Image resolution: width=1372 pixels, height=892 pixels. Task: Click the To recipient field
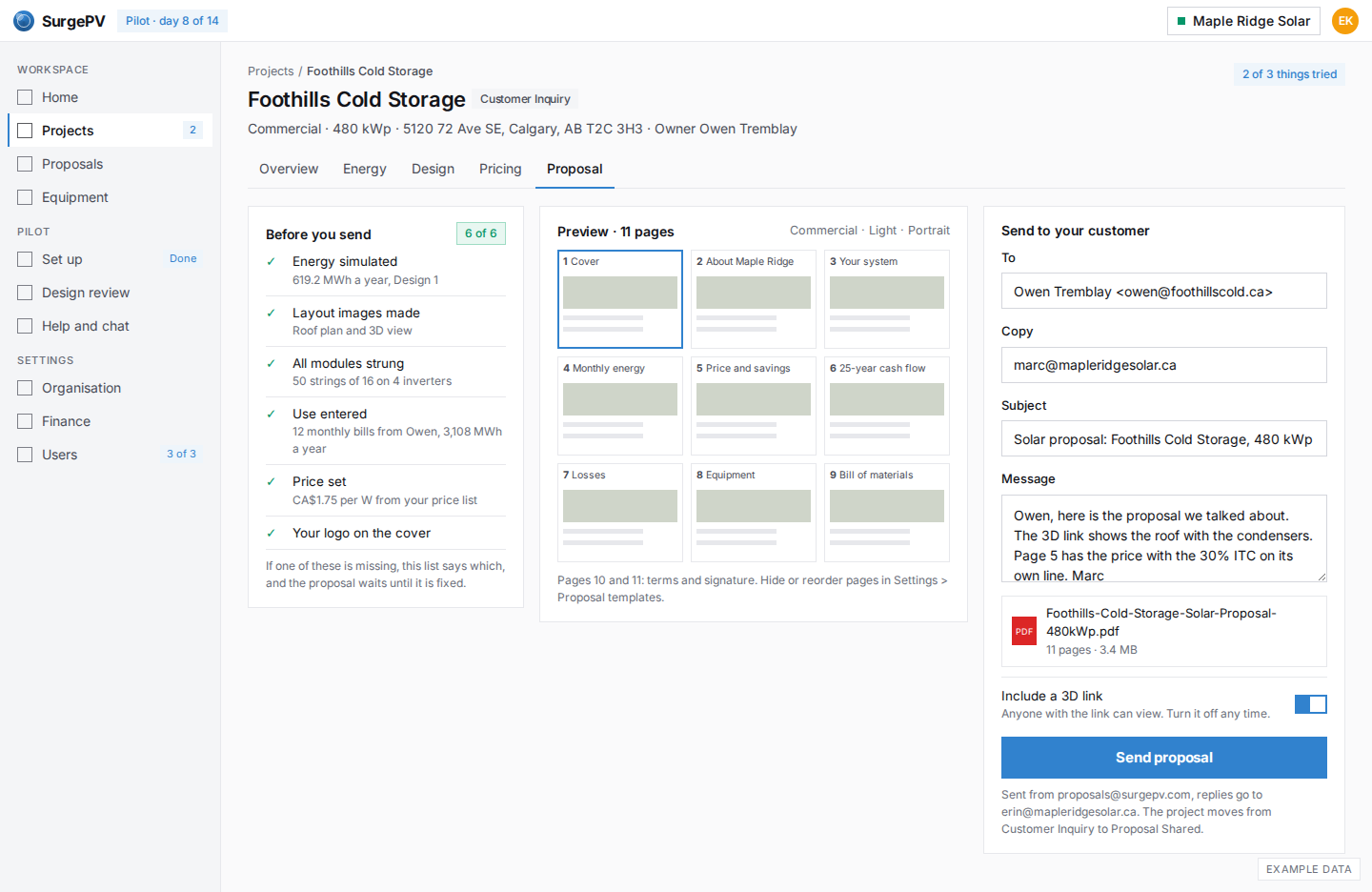(1164, 291)
